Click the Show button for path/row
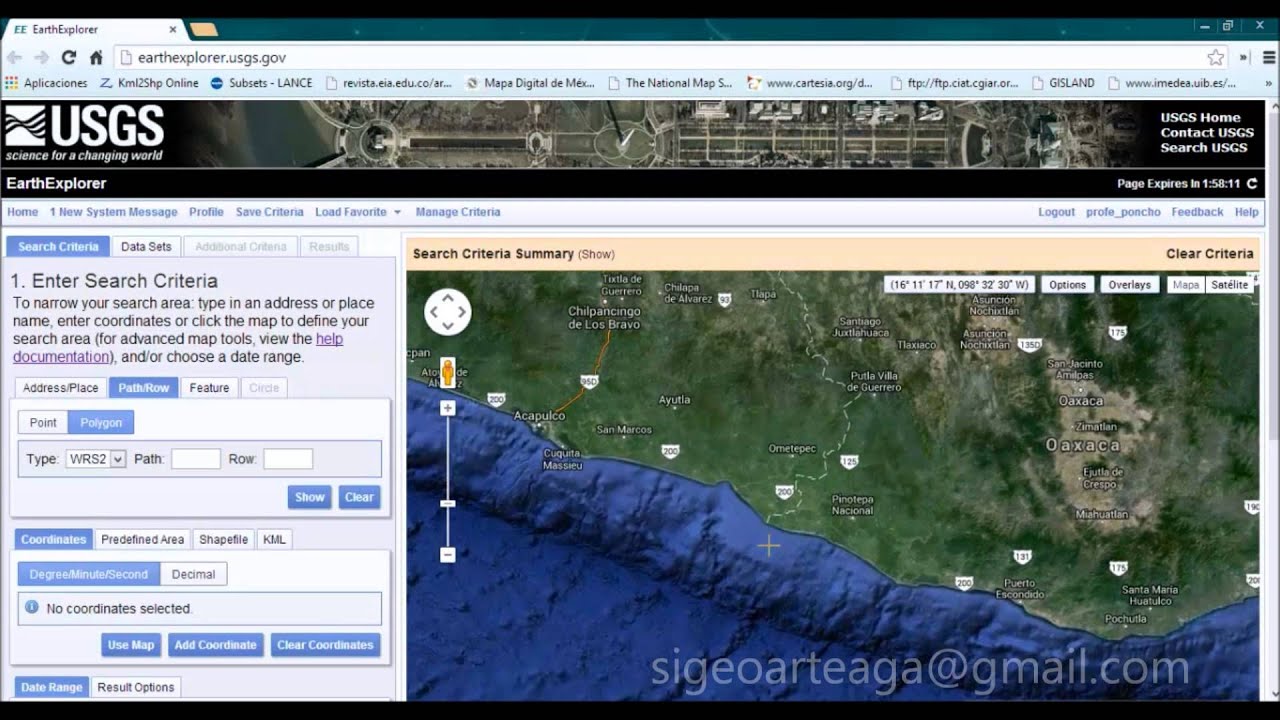1280x720 pixels. pos(310,497)
